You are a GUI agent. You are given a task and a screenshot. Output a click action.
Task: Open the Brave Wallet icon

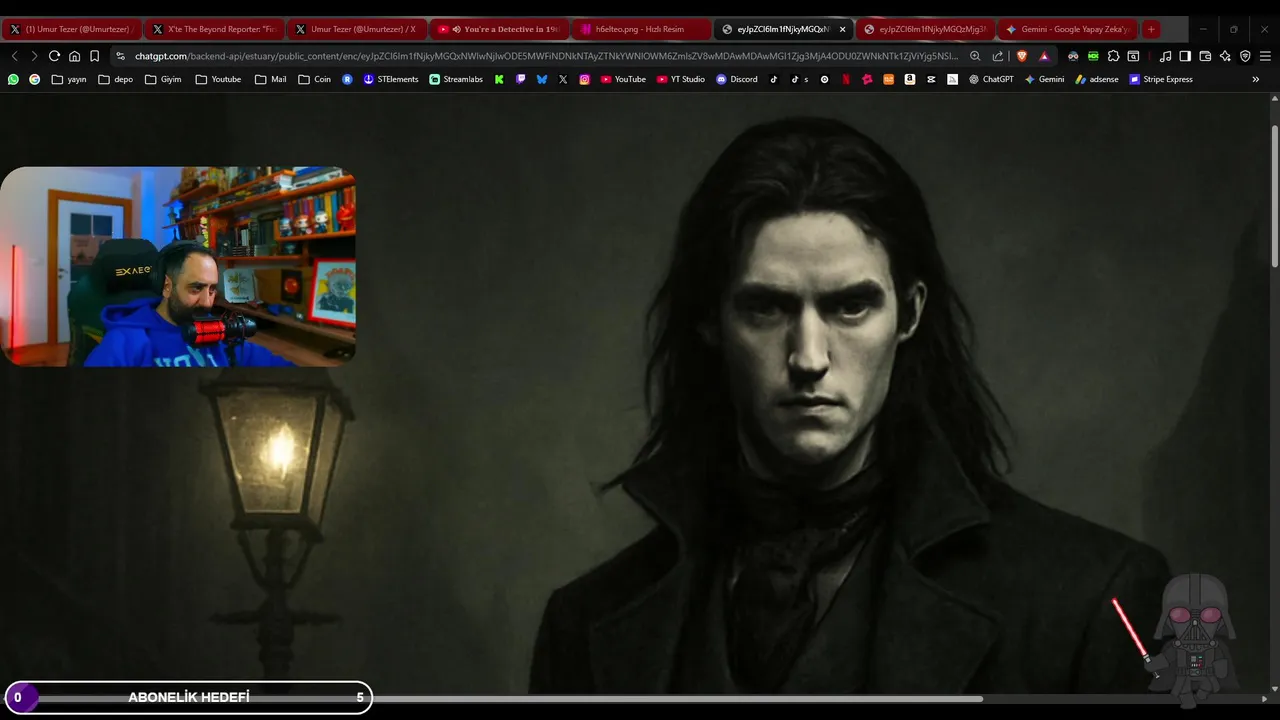click(x=1205, y=56)
